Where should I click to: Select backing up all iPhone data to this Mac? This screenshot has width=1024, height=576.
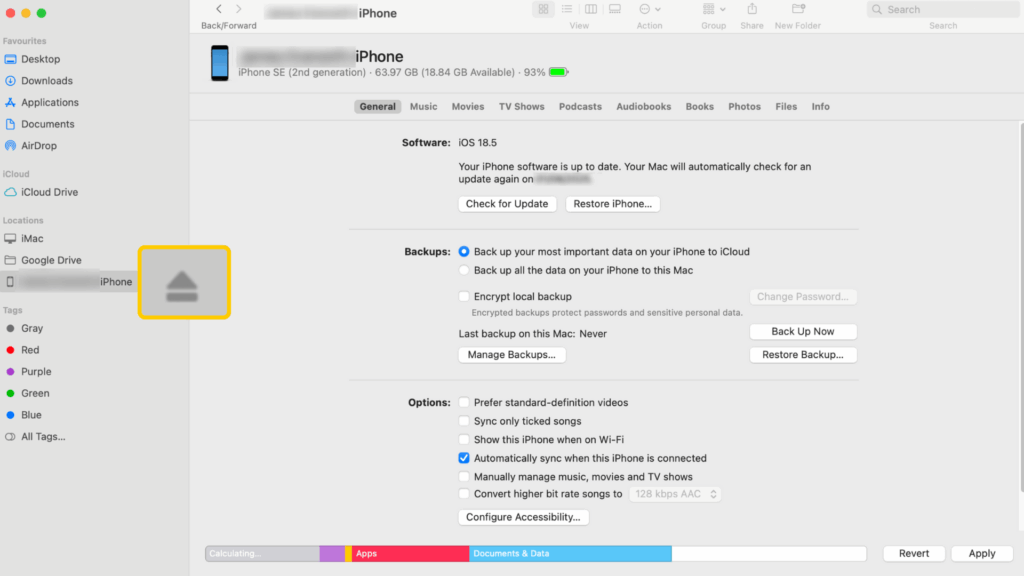point(464,270)
